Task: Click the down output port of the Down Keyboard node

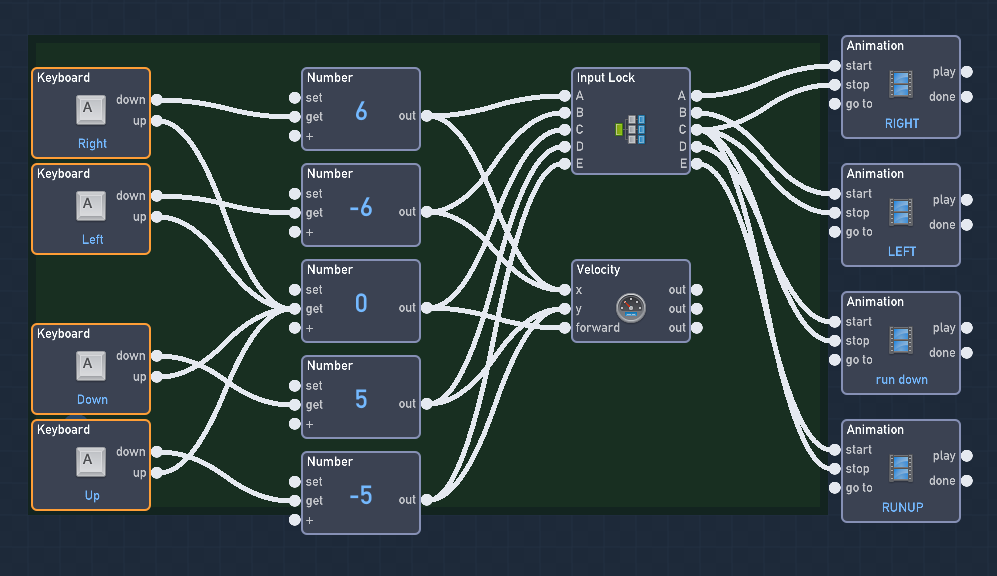Action: click(156, 355)
